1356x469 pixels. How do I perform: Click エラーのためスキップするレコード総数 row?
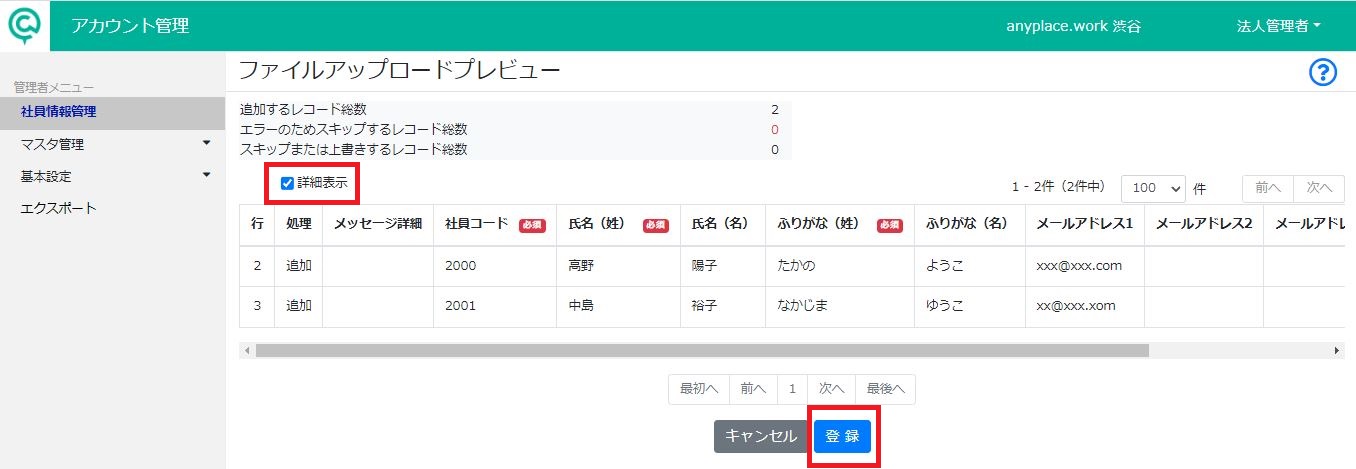pos(515,129)
